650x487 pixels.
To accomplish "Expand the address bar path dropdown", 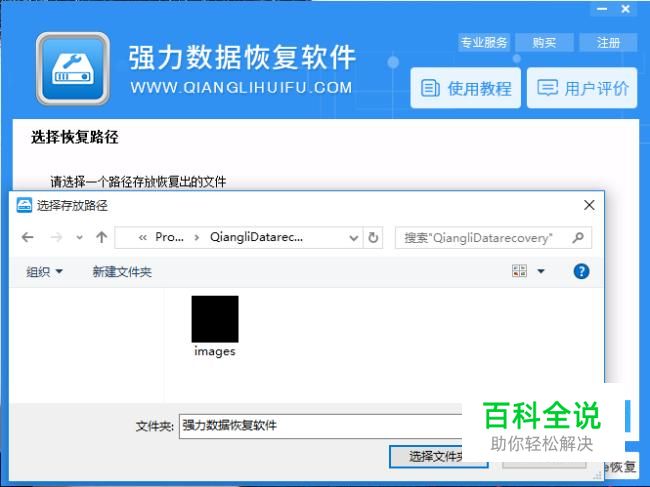I will [x=353, y=238].
